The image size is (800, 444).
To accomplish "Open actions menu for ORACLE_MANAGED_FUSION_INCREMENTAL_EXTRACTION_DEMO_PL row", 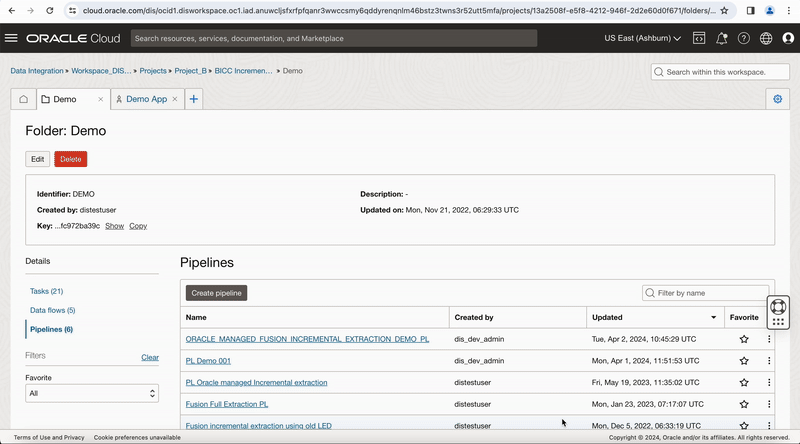I will tap(769, 339).
